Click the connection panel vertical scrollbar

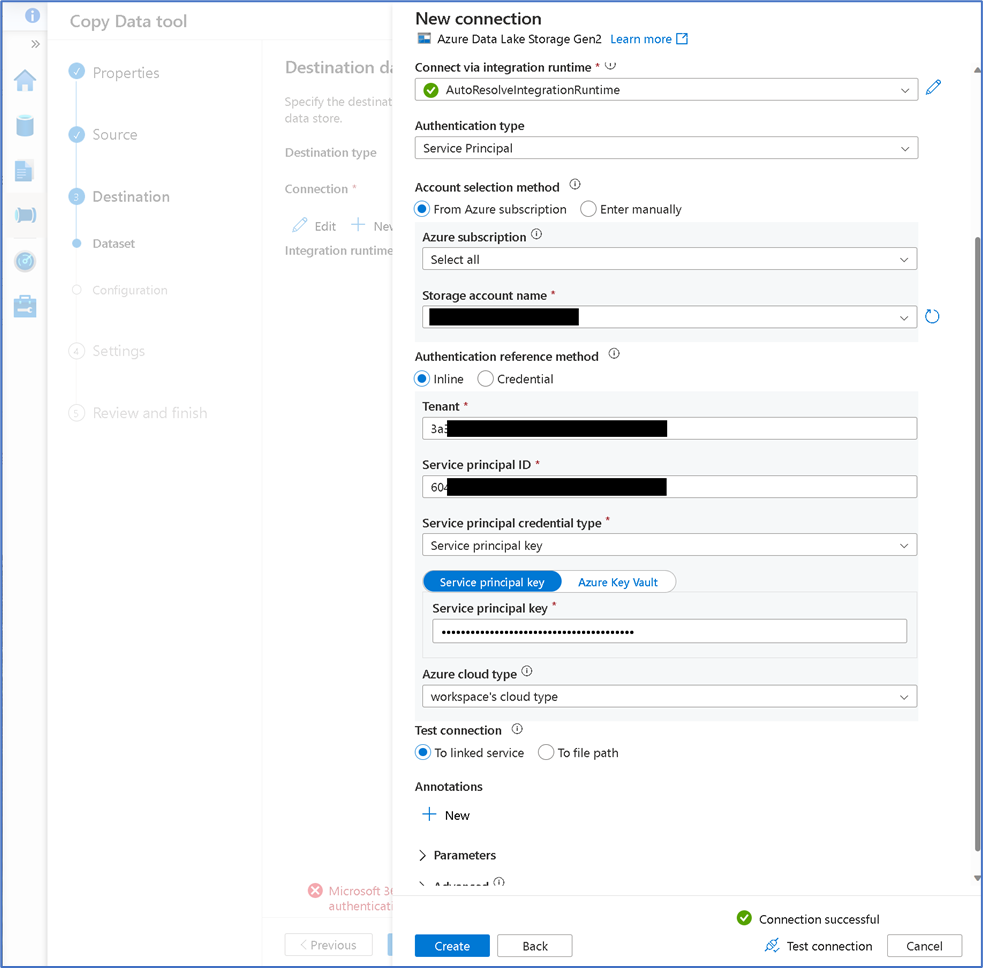pos(977,543)
